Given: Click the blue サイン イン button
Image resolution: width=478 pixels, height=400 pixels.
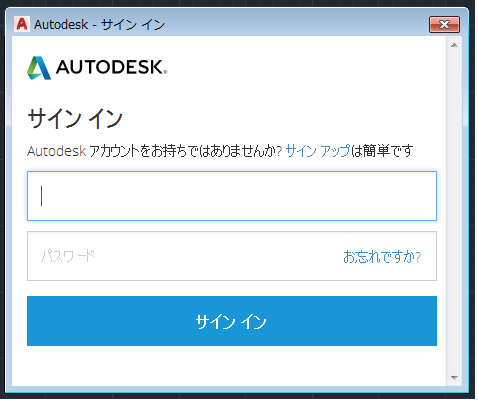Looking at the screenshot, I should (232, 321).
